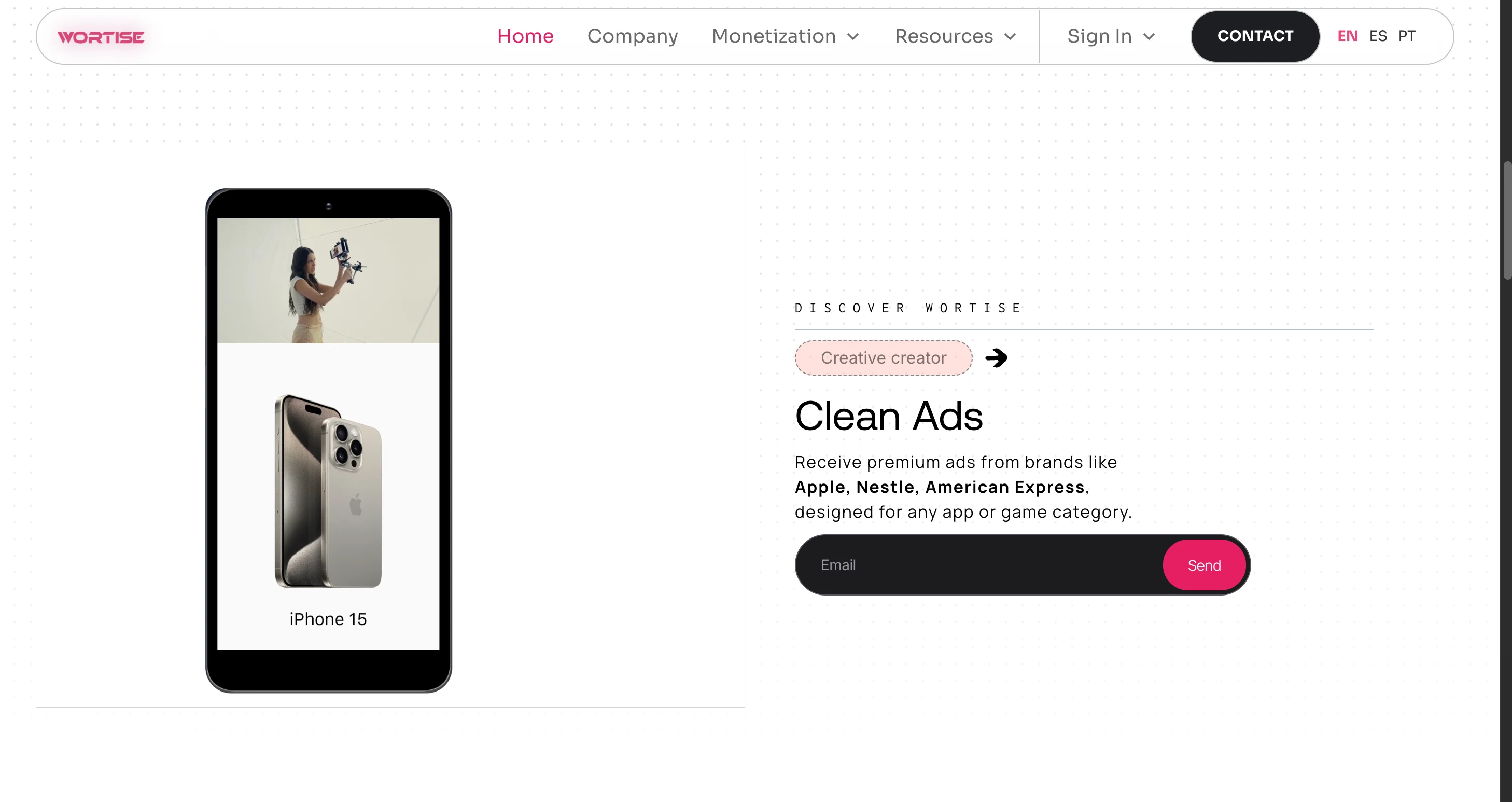Expand the Monetization chevron
Viewport: 1512px width, 802px height.
click(853, 36)
